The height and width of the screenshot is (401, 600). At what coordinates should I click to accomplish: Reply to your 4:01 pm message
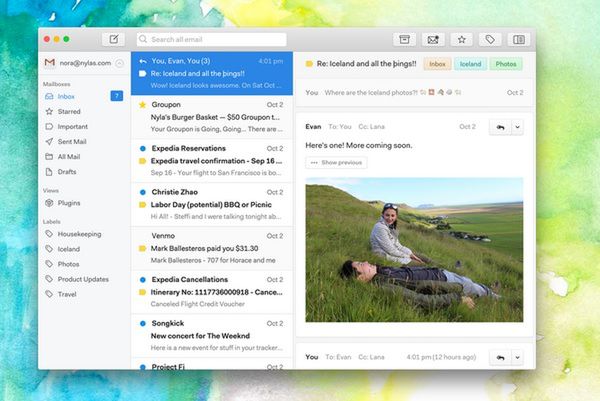(x=500, y=357)
